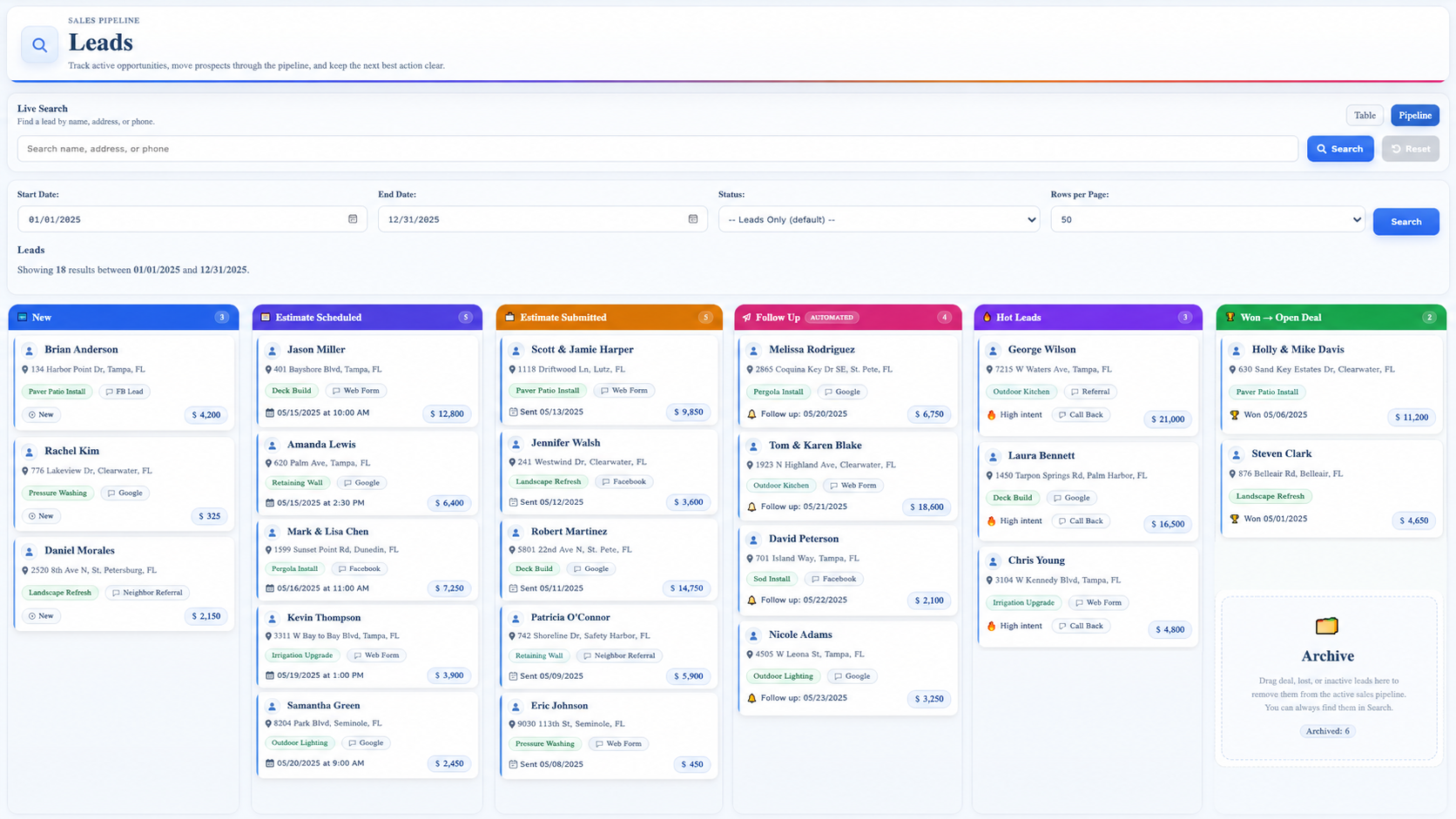This screenshot has height=819, width=1456.
Task: Open Tom & Karen Blake lead card name
Action: pyautogui.click(x=815, y=446)
